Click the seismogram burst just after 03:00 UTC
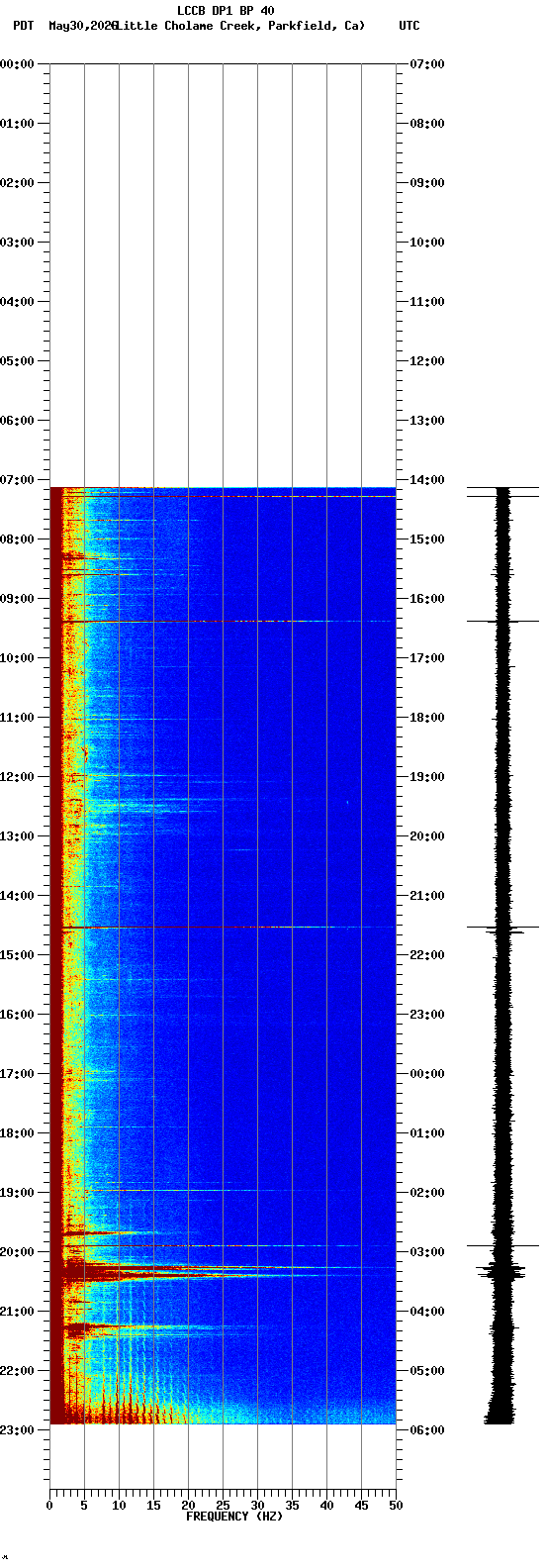Viewport: 546px width, 1568px height. coord(503,1270)
